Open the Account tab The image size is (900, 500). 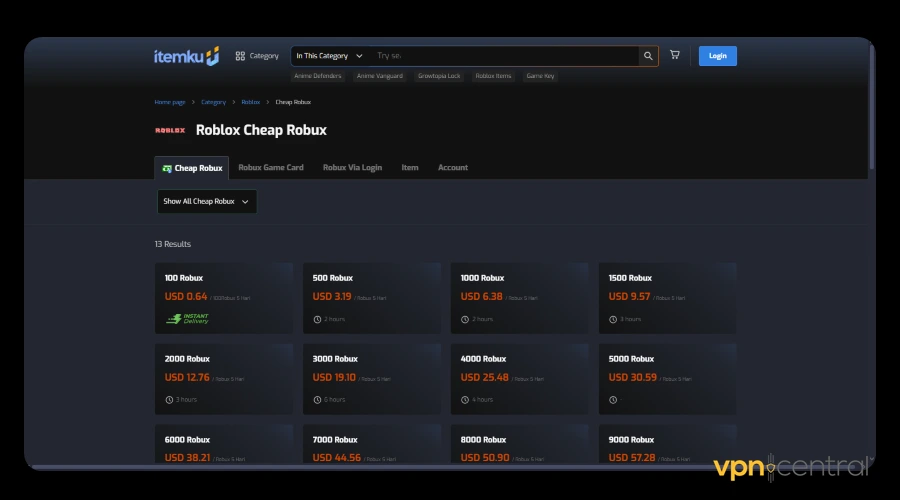pos(452,168)
